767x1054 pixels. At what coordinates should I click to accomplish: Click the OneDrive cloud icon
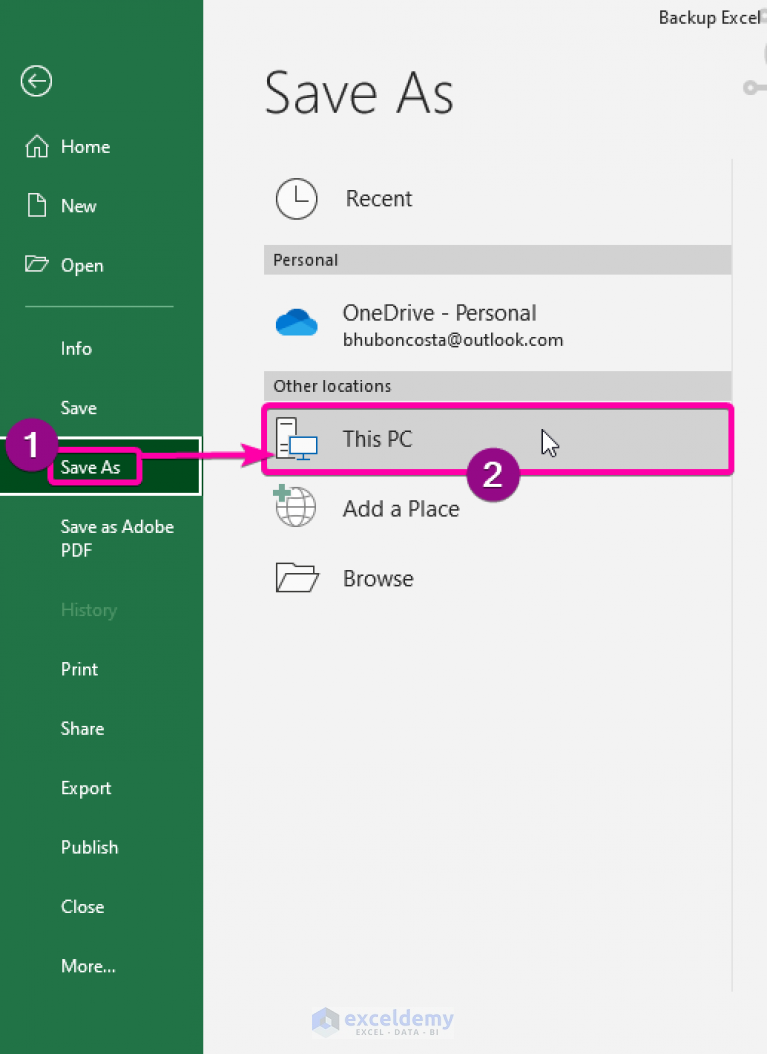296,322
